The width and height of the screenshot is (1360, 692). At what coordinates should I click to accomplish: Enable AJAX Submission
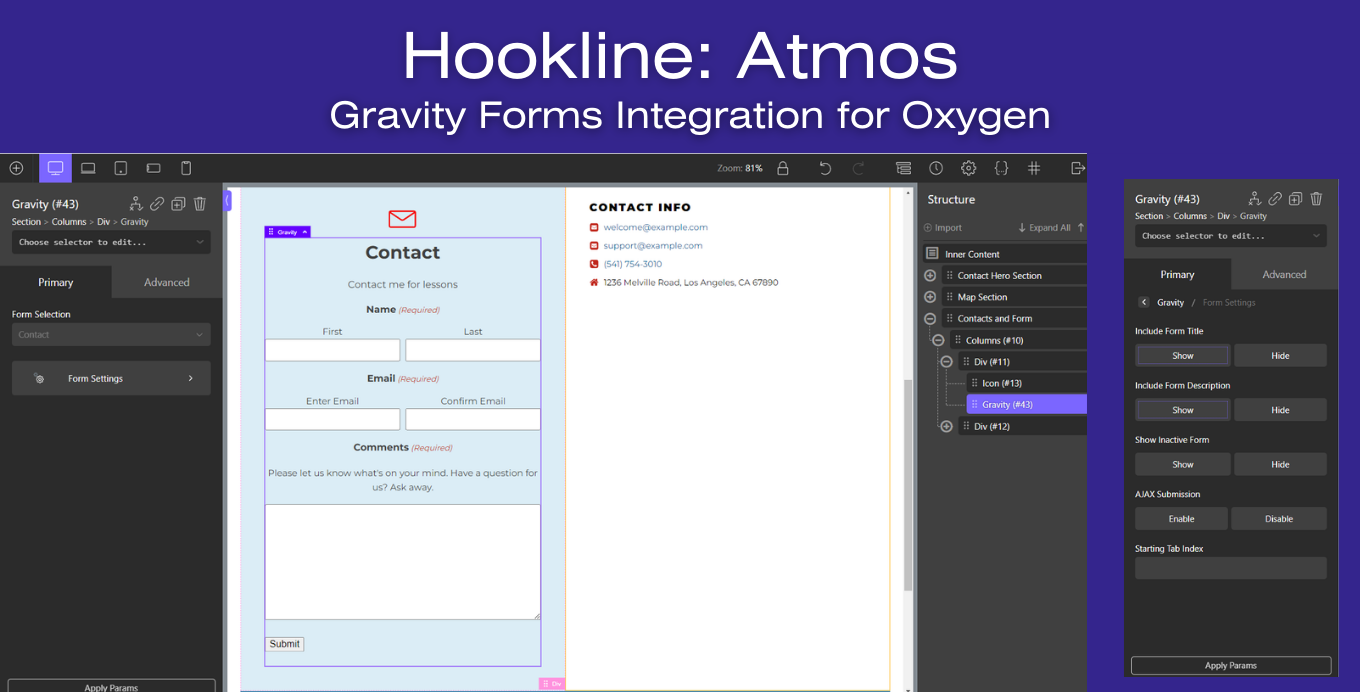[1181, 519]
